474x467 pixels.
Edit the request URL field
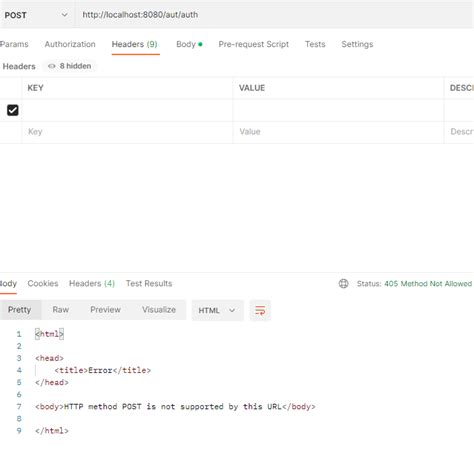pos(274,15)
